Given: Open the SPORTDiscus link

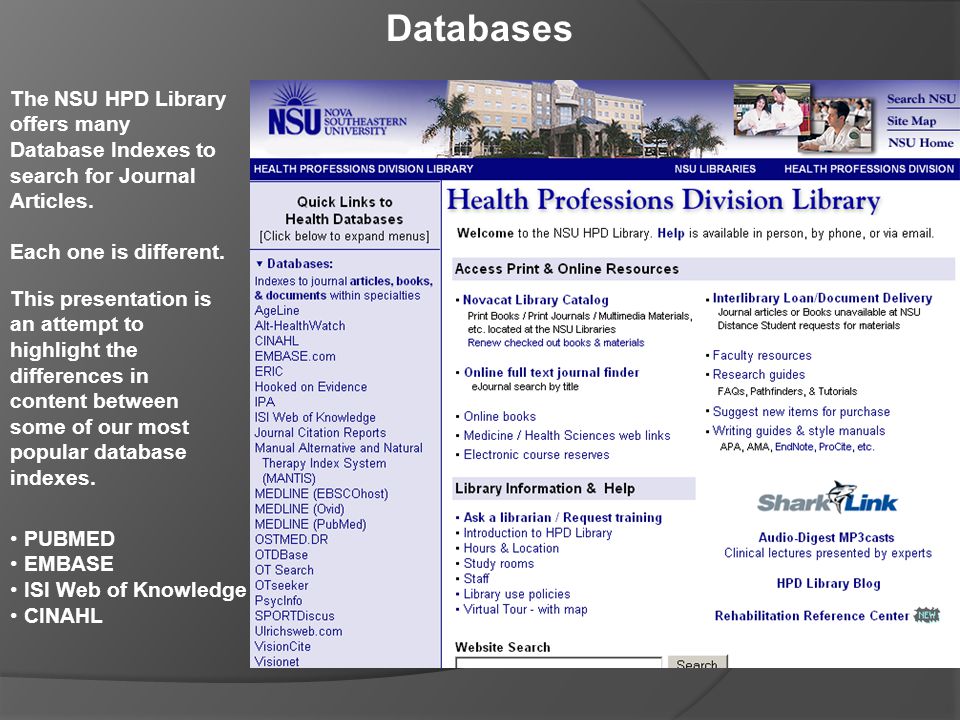Looking at the screenshot, I should pyautogui.click(x=294, y=616).
